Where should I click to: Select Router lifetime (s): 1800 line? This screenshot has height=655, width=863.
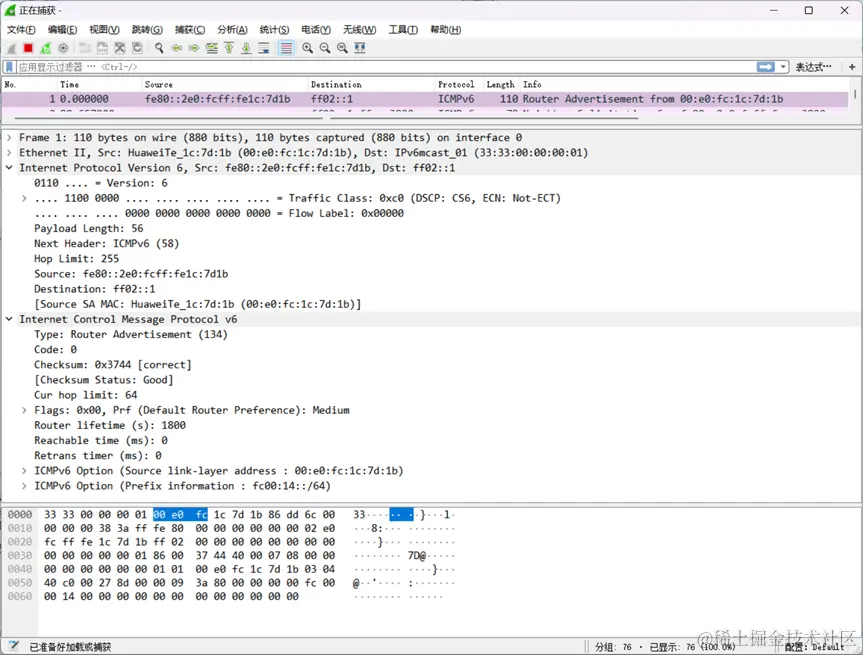pos(110,425)
